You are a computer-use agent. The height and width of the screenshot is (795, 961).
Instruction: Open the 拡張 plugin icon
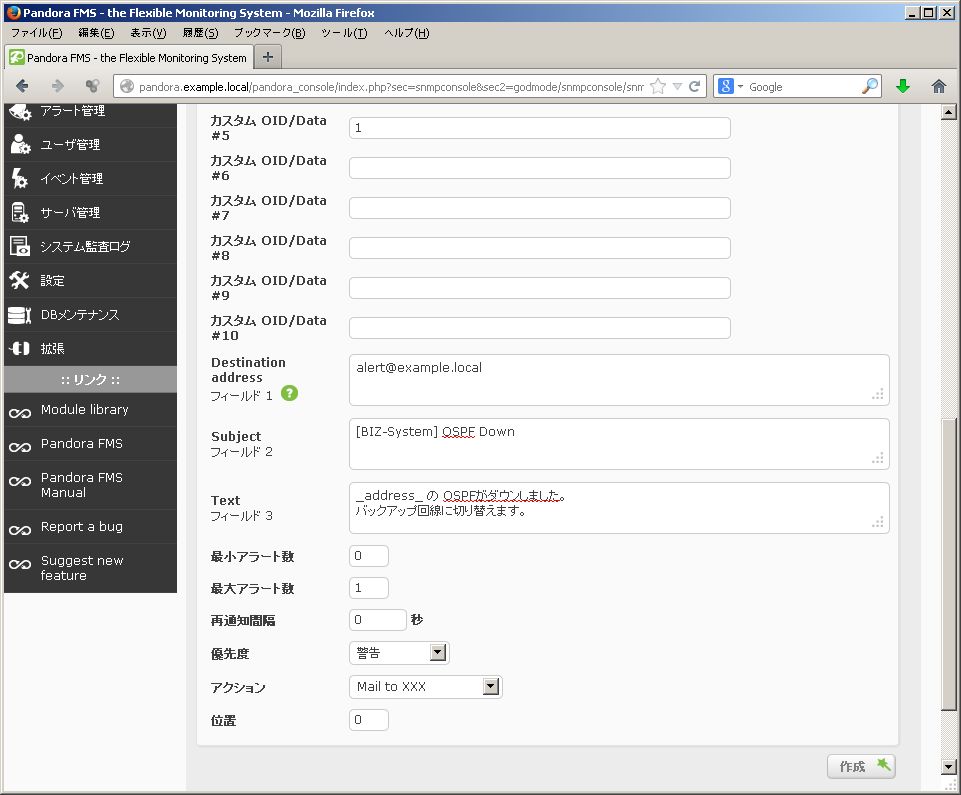coord(20,349)
